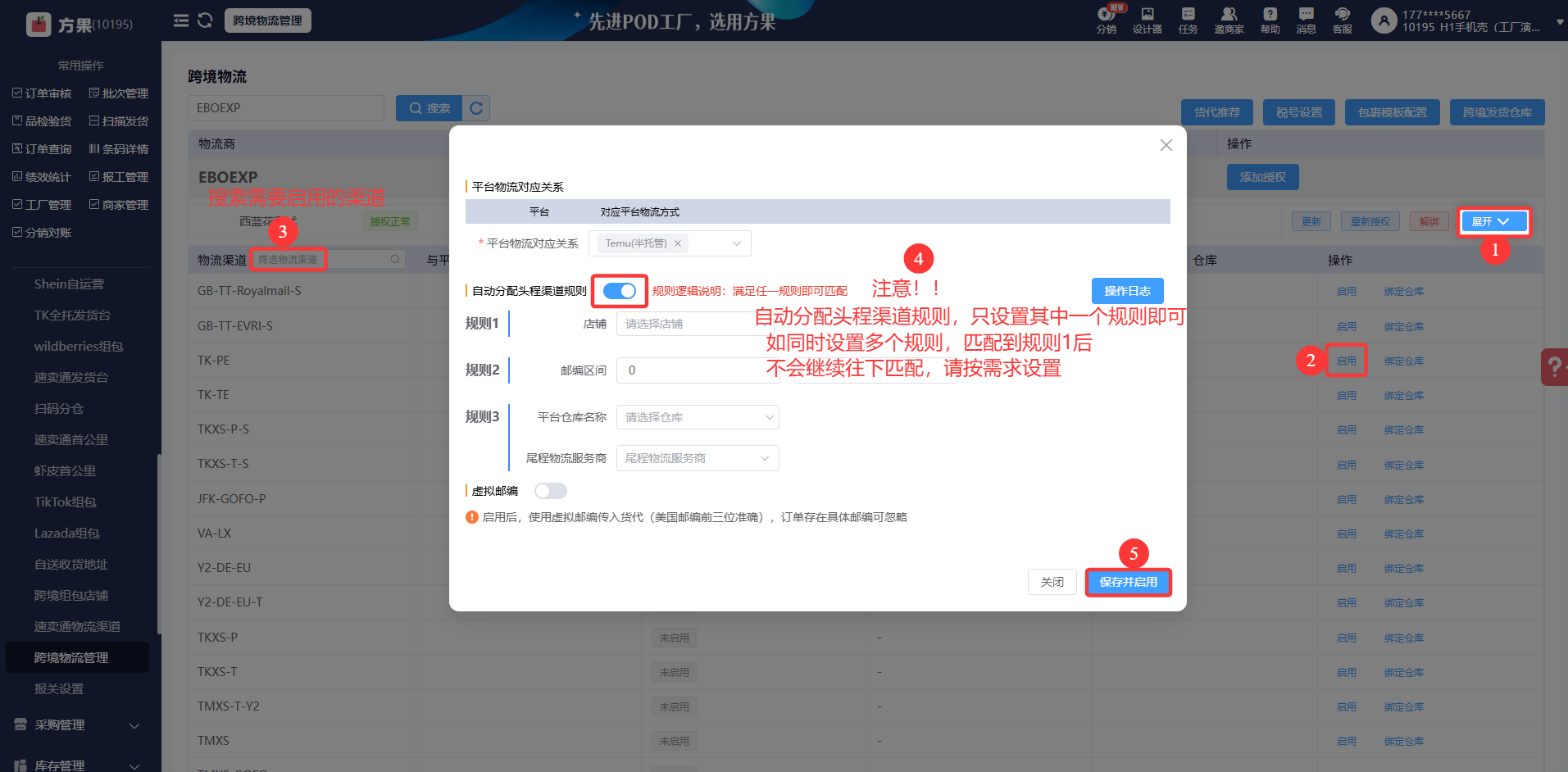The height and width of the screenshot is (772, 1568).
Task: Click the 未启用 status of the TKXS-T row
Action: click(x=674, y=672)
